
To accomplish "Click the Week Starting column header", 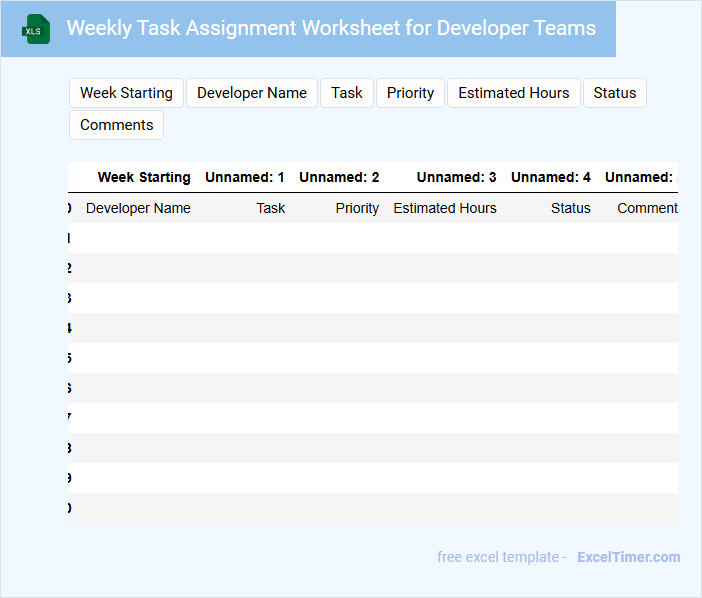I will [144, 177].
